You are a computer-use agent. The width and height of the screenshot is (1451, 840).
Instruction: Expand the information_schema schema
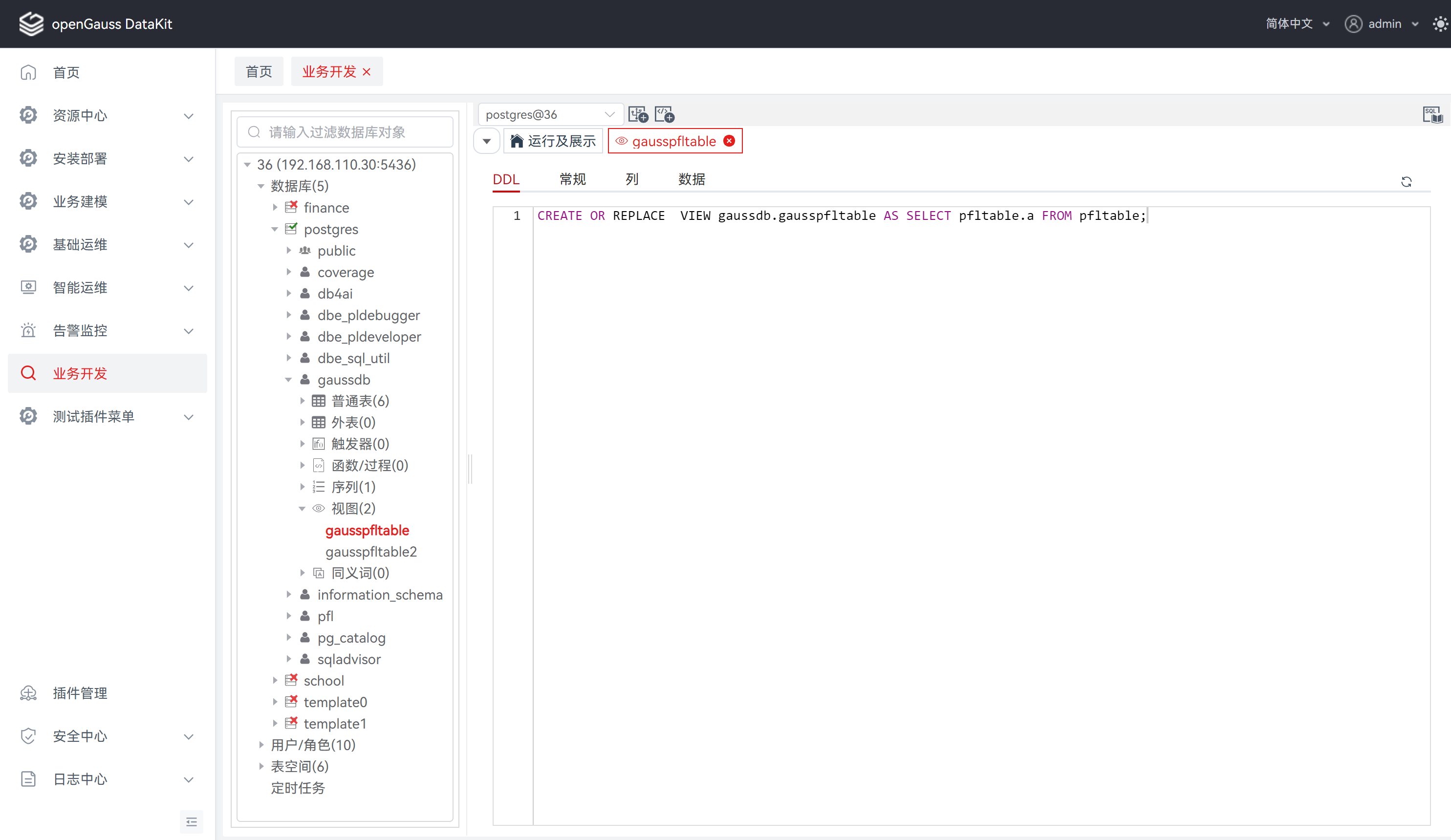(288, 594)
